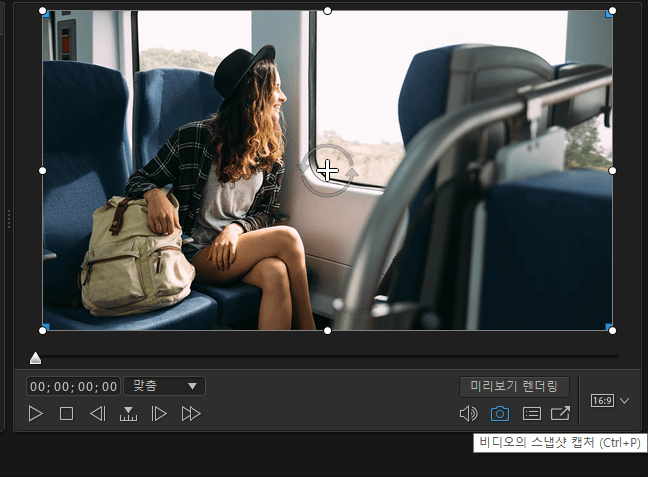Click the seek-by-unit icon between the frame buttons
Viewport: 648px width, 477px height.
click(129, 414)
